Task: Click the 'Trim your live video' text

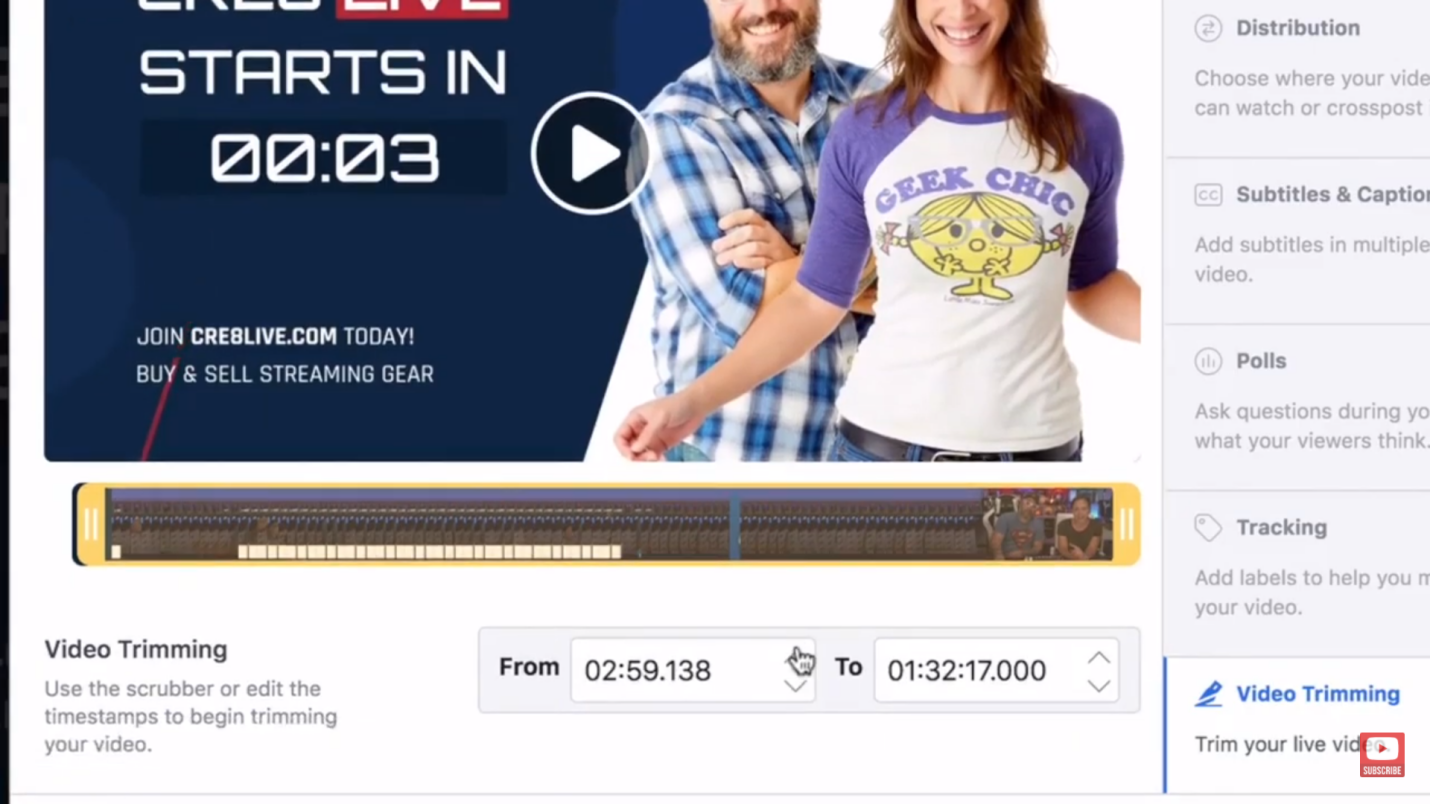Action: tap(1290, 744)
